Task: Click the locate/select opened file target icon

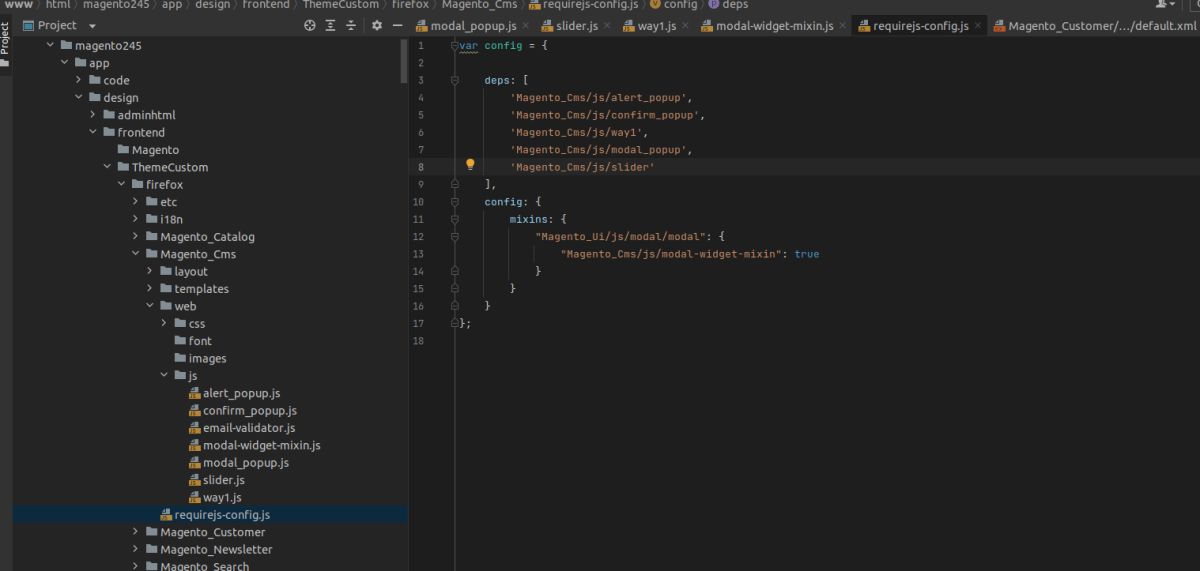Action: tap(308, 25)
